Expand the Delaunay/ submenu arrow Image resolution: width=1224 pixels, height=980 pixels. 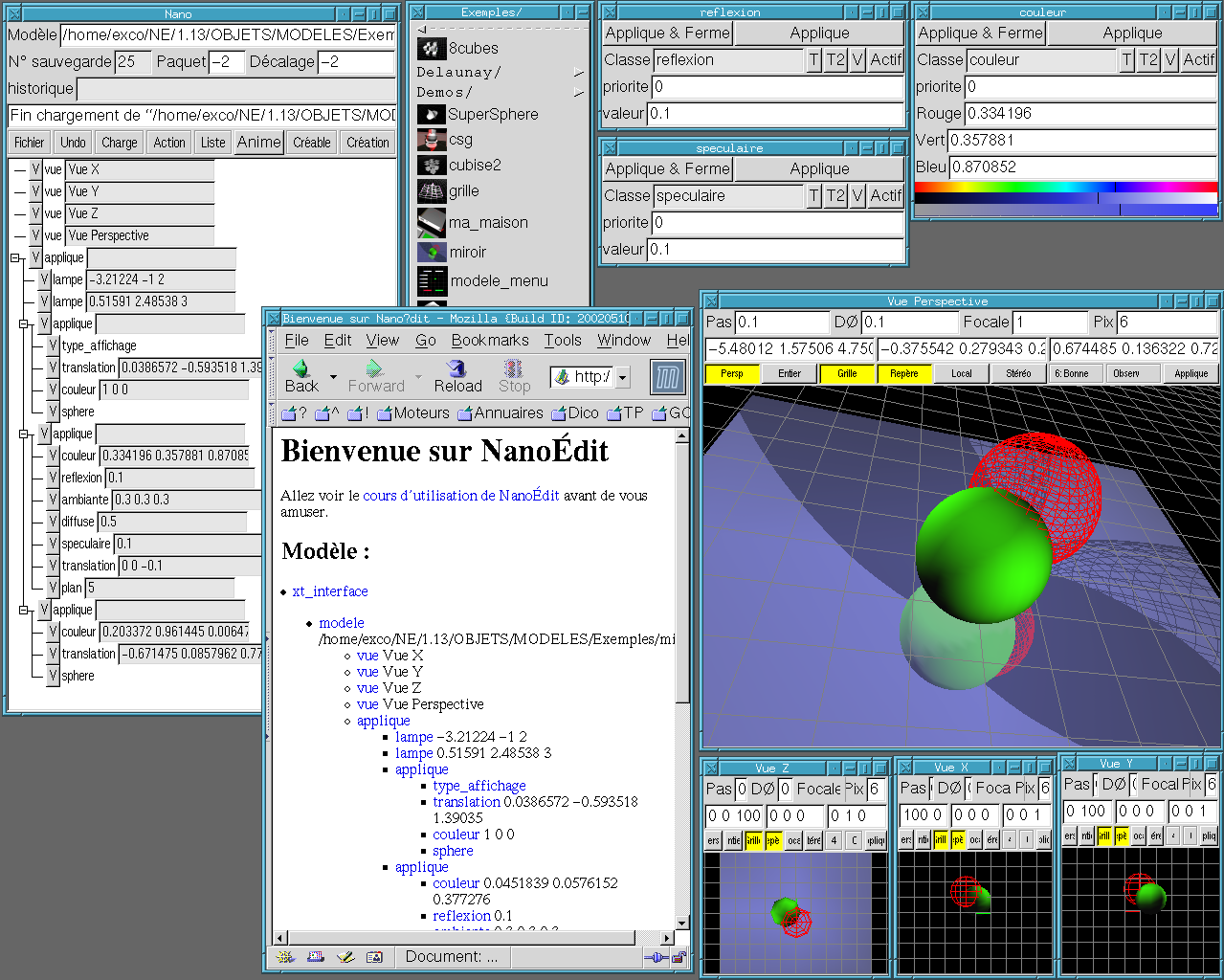pyautogui.click(x=578, y=73)
